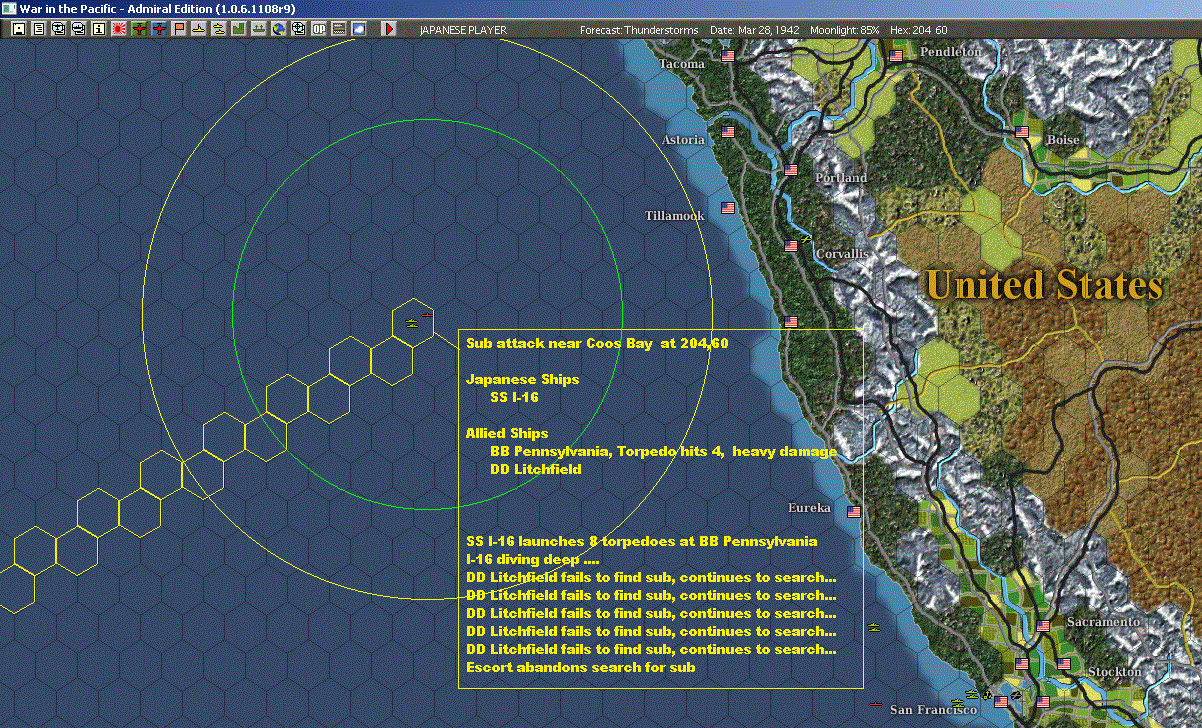
Task: Click the 'Japanese Ships' heading in report
Action: (522, 379)
